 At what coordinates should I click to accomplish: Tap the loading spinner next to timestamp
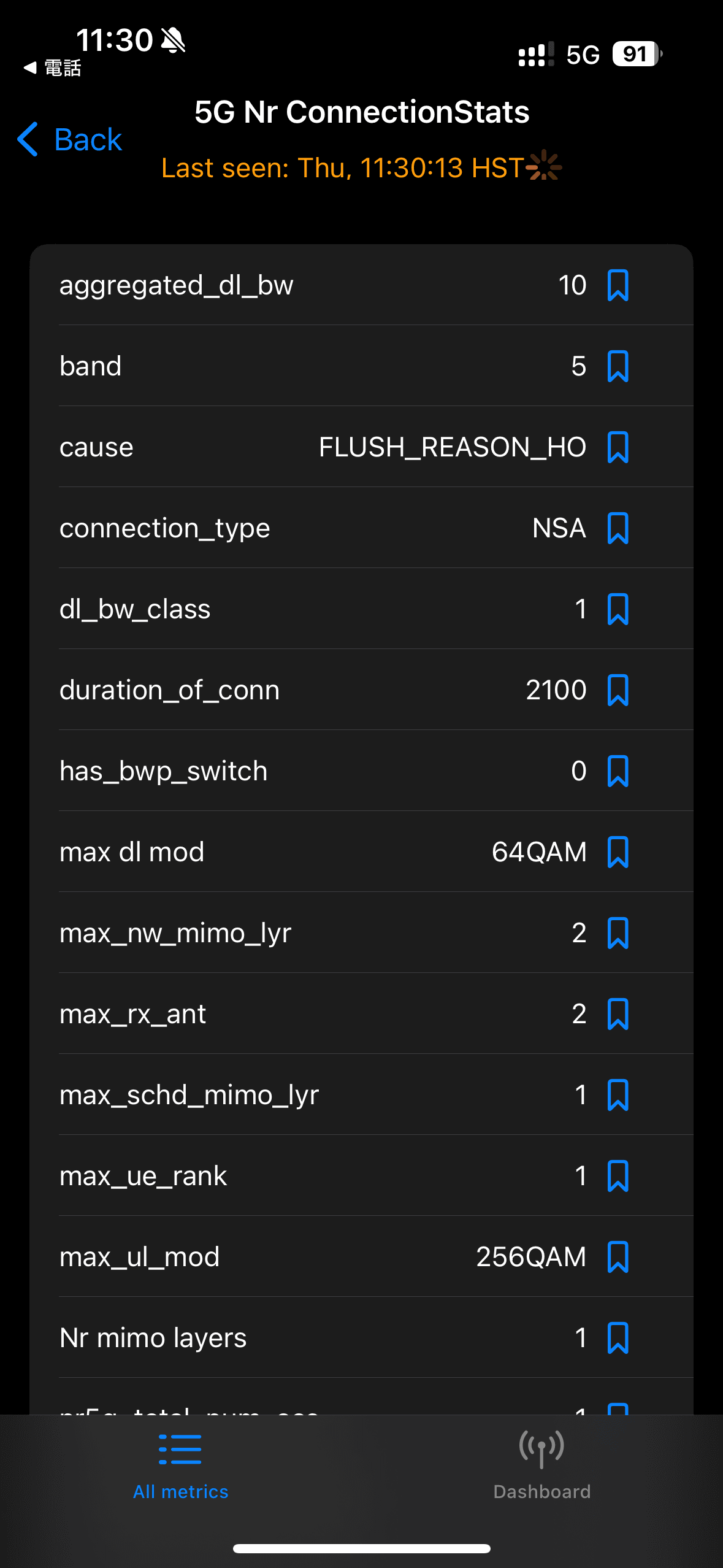pos(543,167)
